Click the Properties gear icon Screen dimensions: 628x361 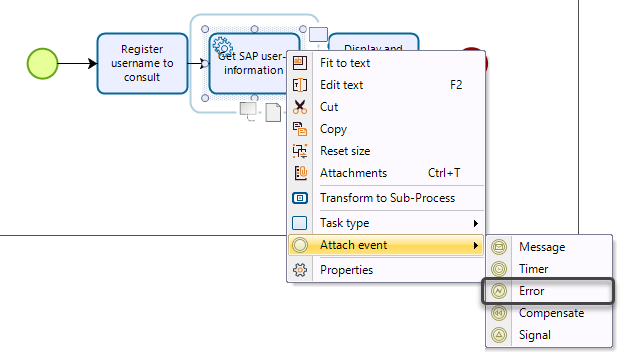(300, 270)
